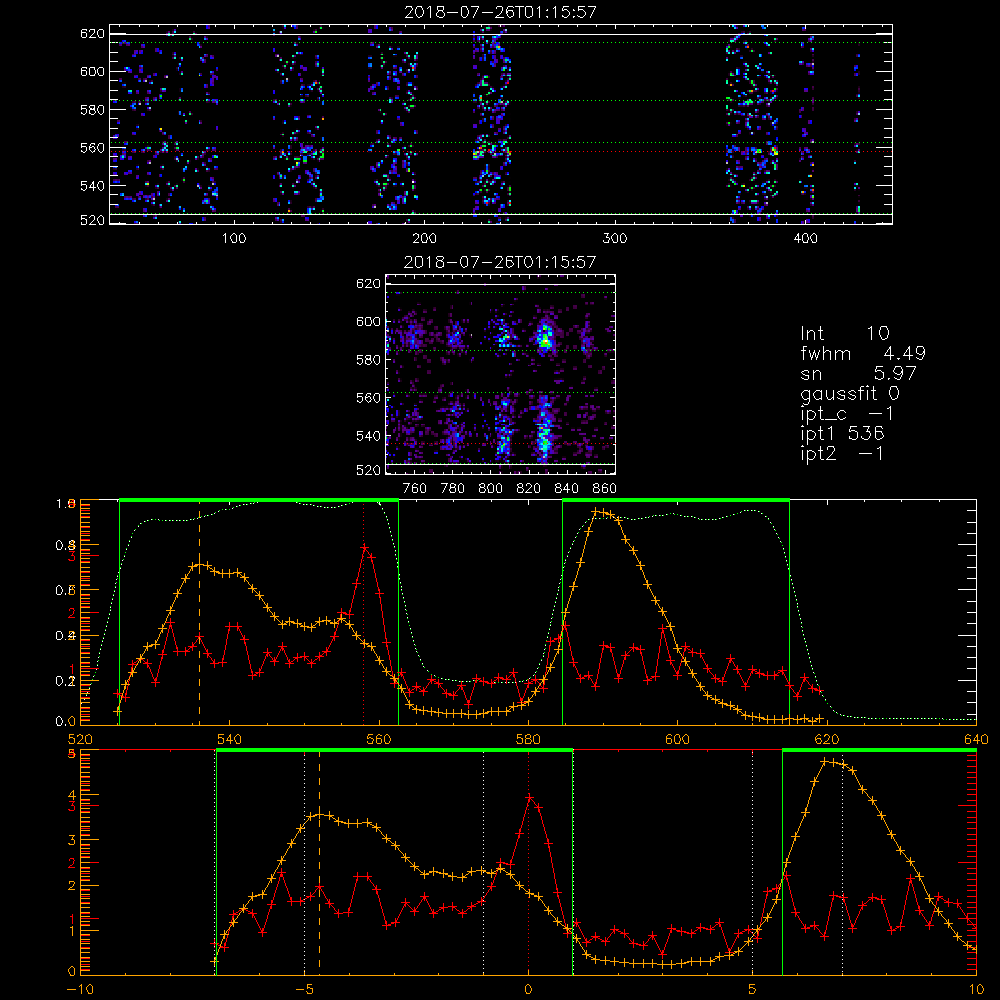The image size is (1000, 1000).
Task: Click x-axis label 640 of the upper profile plot
Action: 976,739
